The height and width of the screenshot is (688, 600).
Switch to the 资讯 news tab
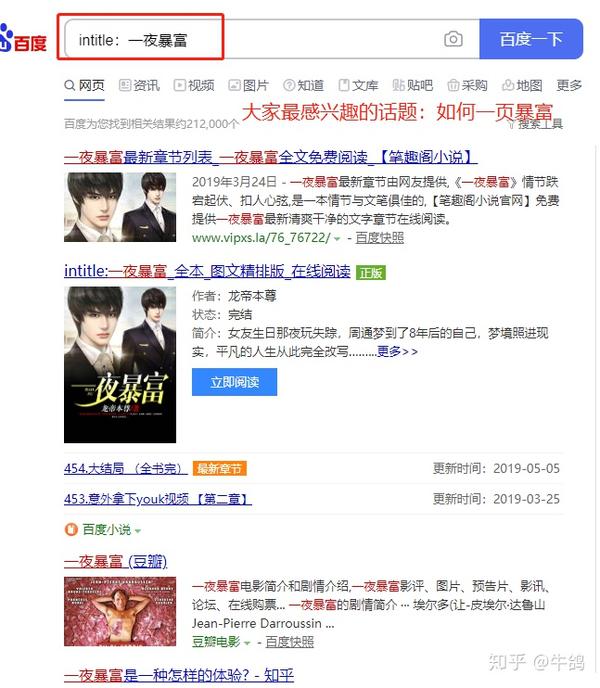click(140, 85)
